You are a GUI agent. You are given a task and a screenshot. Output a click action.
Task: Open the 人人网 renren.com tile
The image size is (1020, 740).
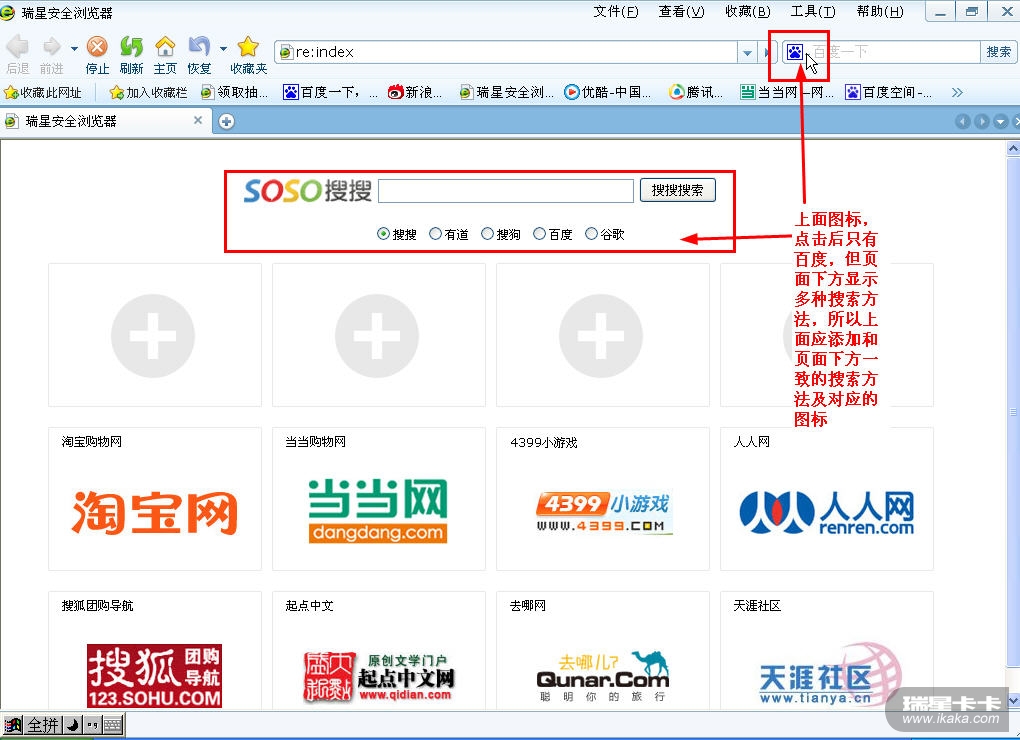tap(827, 499)
